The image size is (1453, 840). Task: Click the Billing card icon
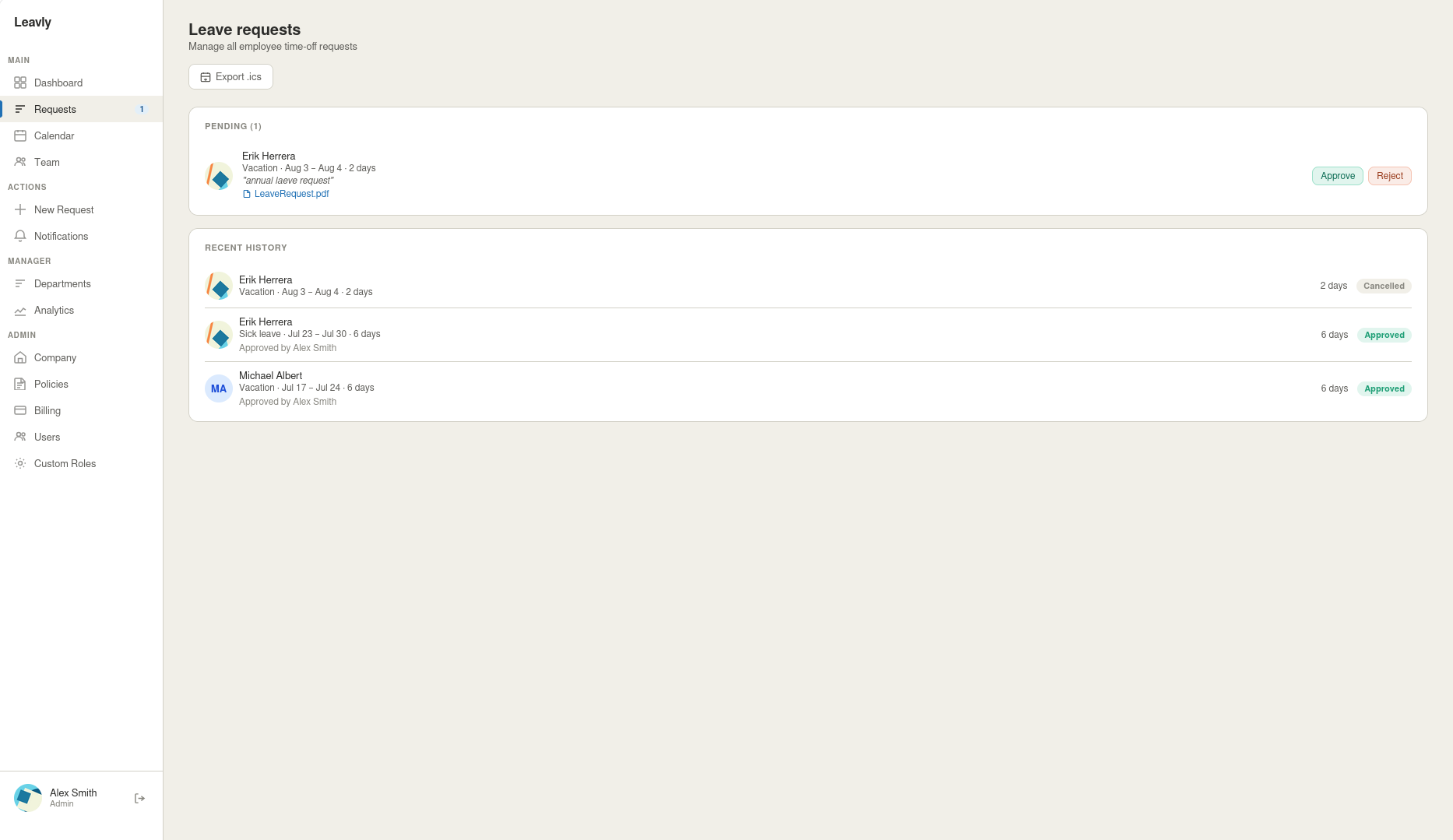(x=20, y=410)
